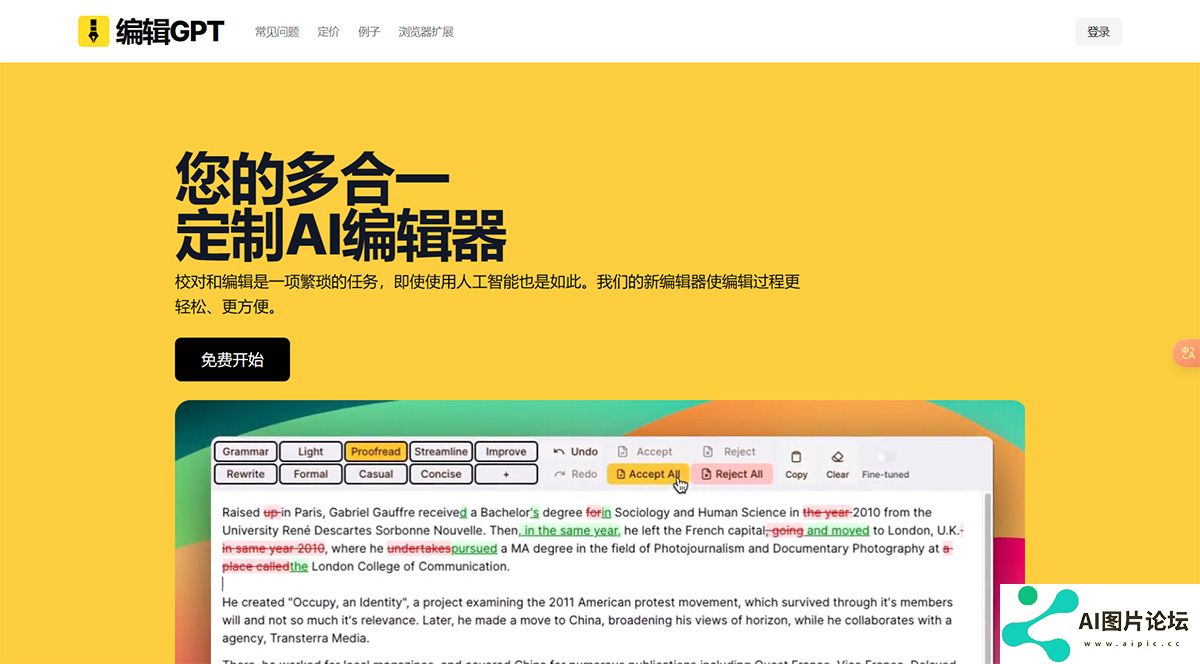Click the green insertion "and moved"
Screen dimensions: 1200x664
(x=837, y=530)
